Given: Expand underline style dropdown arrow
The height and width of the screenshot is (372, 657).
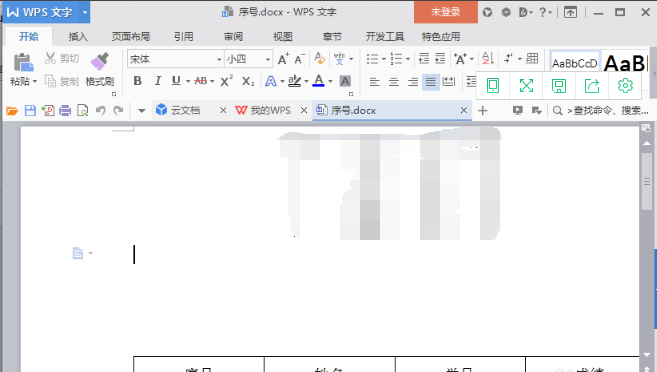Looking at the screenshot, I should coord(188,81).
